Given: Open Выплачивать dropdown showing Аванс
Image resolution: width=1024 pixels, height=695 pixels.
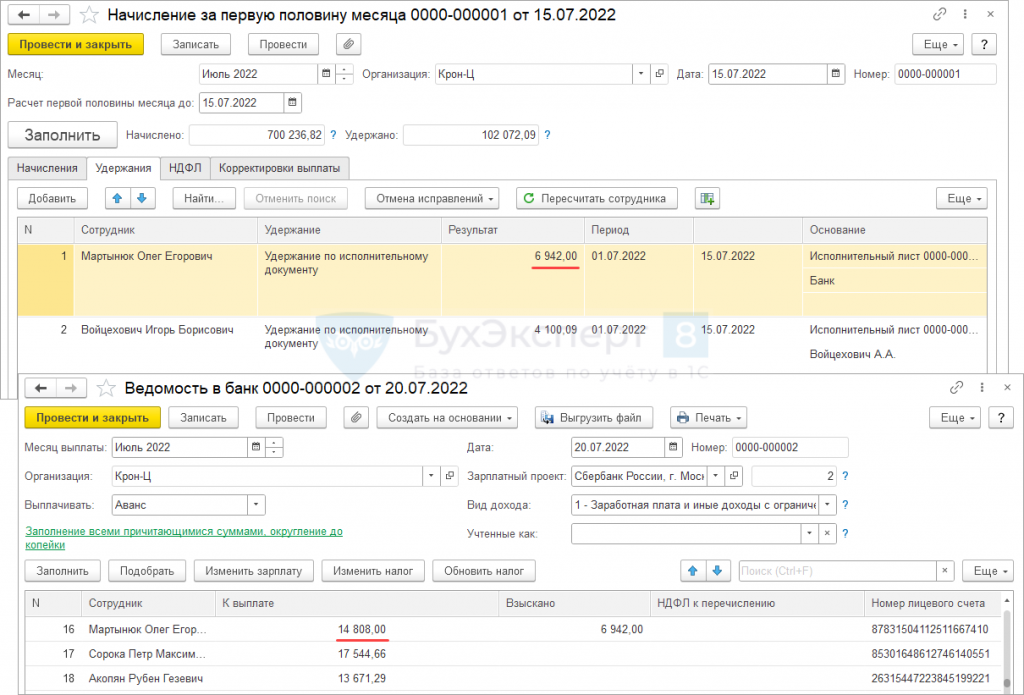Looking at the screenshot, I should click(255, 505).
